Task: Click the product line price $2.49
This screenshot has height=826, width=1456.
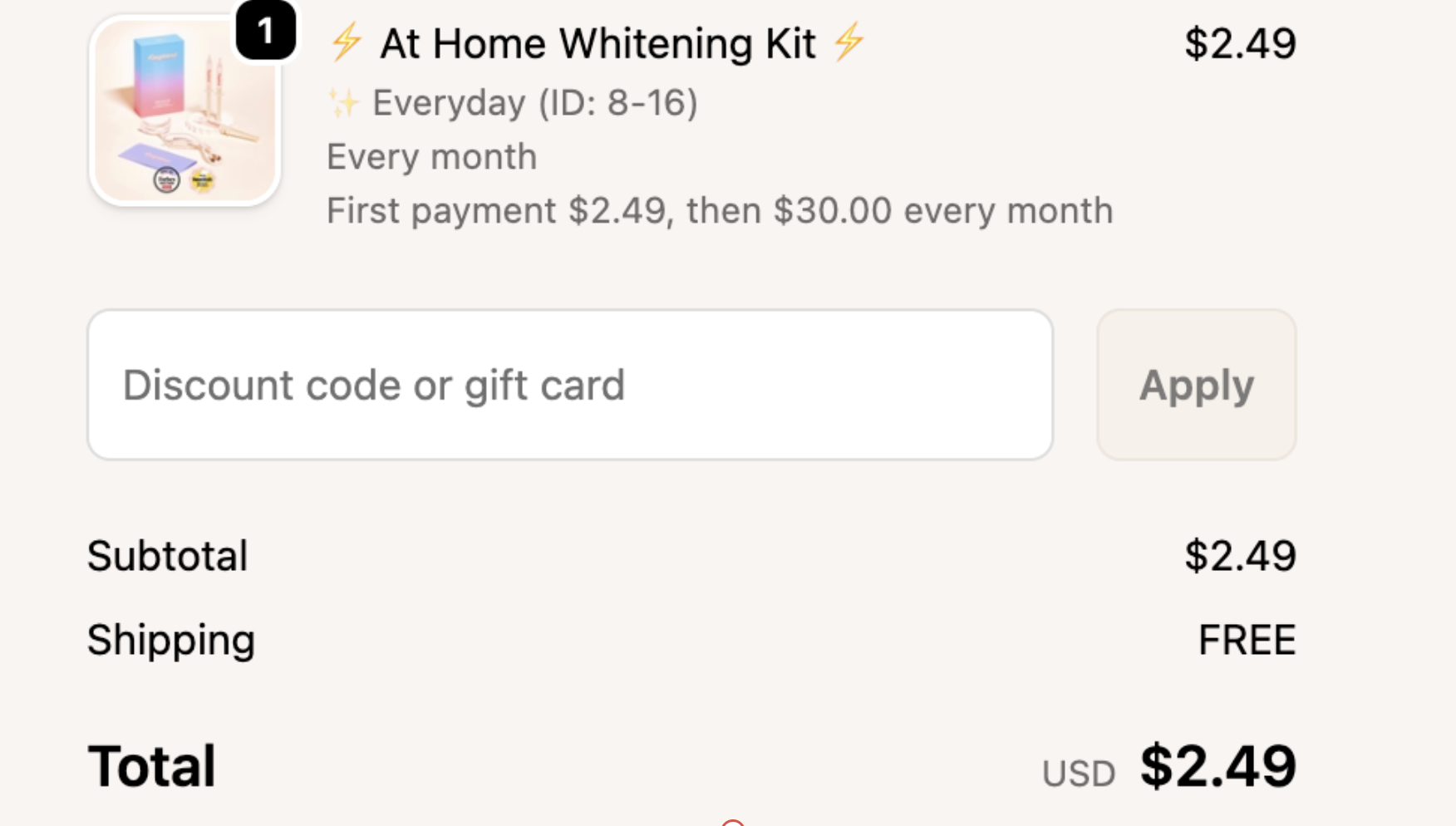Action: pyautogui.click(x=1240, y=43)
